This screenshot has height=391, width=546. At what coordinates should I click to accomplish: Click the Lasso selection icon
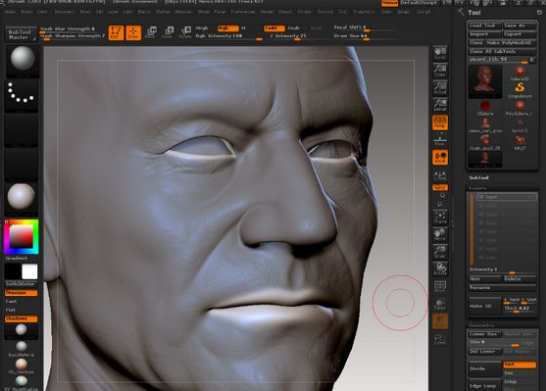click(x=440, y=339)
